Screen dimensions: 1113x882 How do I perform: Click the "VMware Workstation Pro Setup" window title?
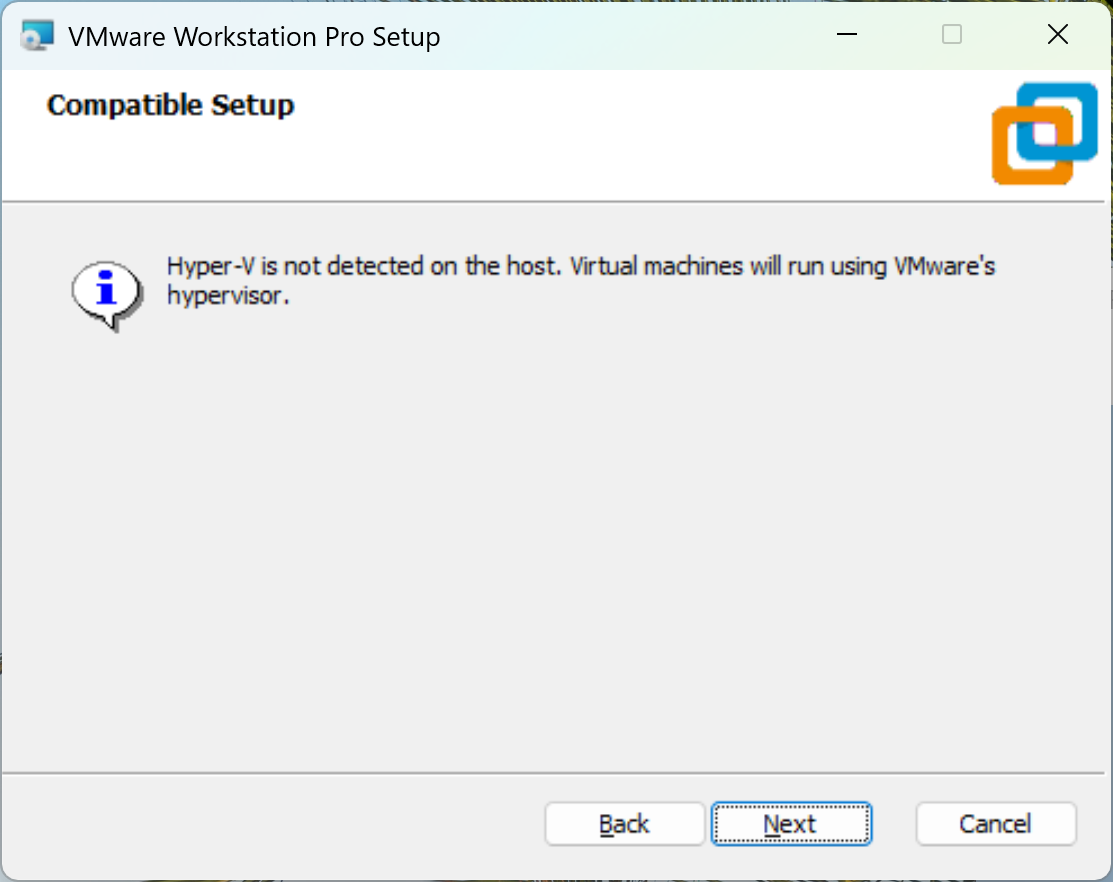[x=254, y=37]
